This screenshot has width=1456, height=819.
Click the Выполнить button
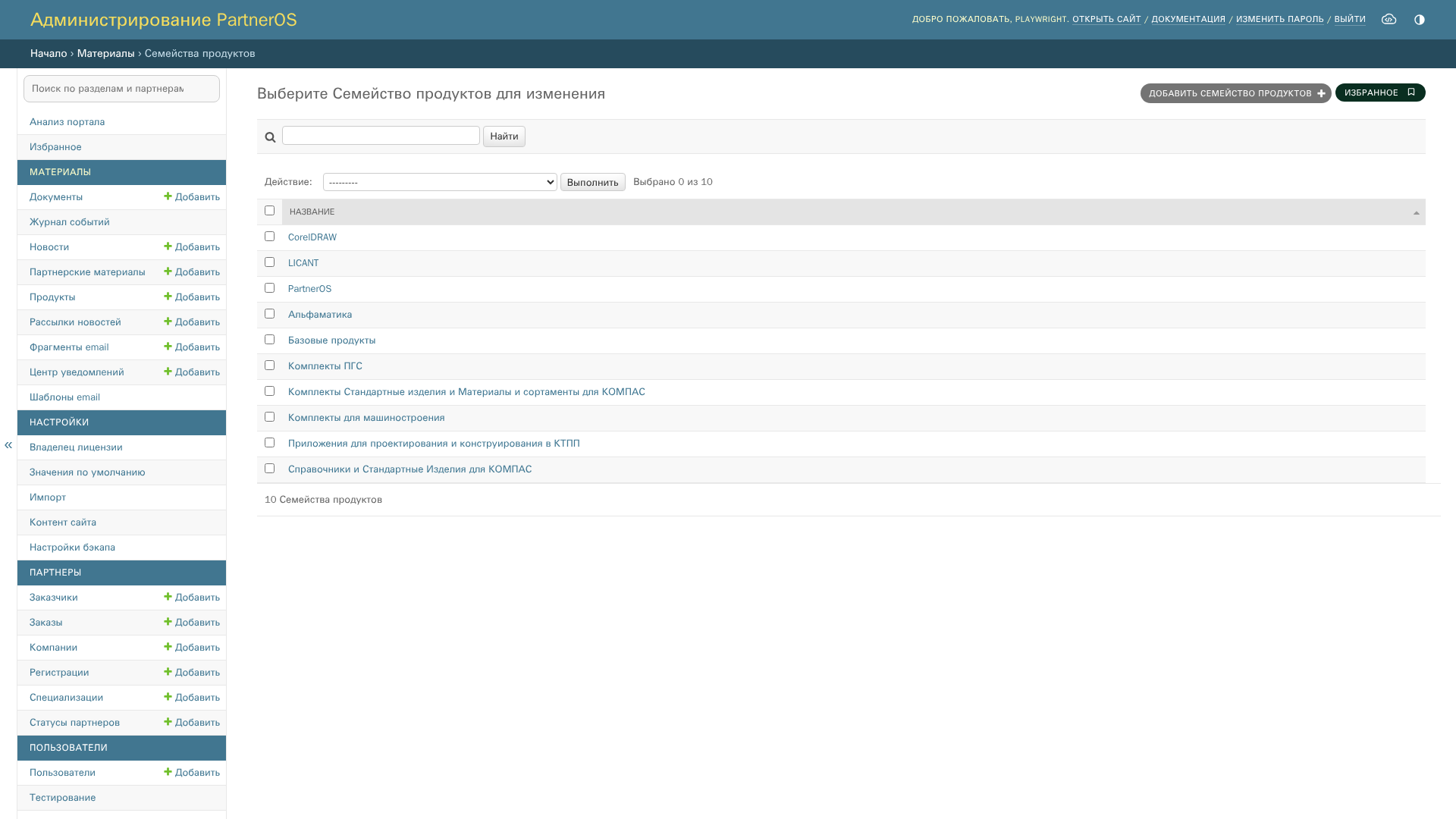point(593,182)
